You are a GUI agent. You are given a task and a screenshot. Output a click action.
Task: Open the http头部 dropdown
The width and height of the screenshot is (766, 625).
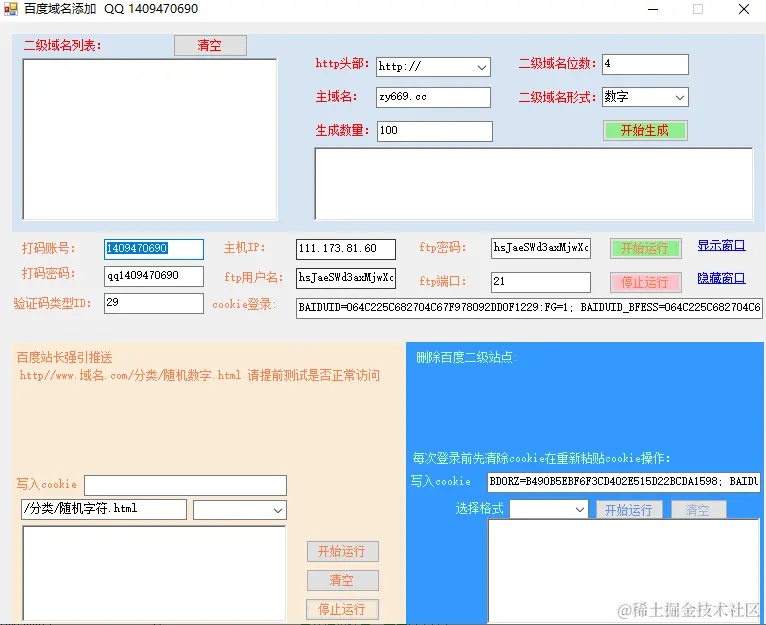482,67
